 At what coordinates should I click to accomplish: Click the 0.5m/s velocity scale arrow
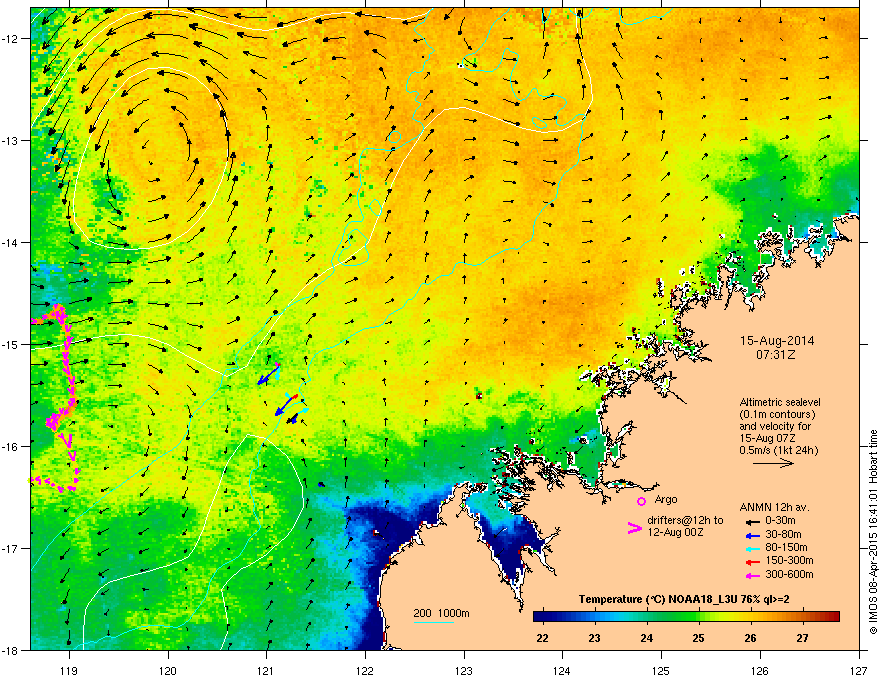point(773,463)
